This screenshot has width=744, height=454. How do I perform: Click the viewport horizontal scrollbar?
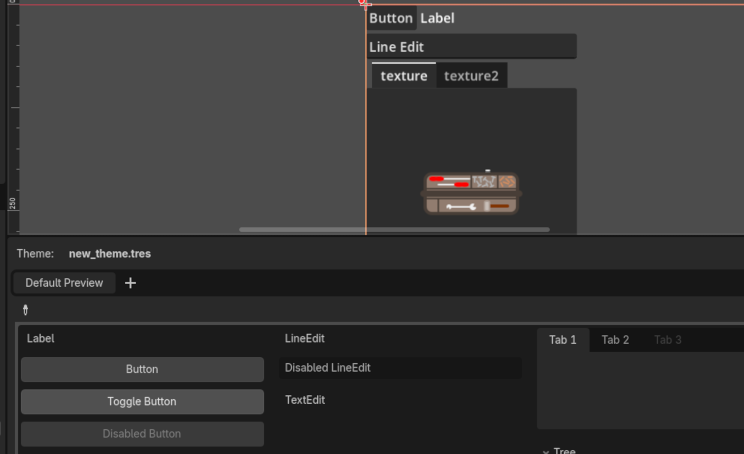click(x=394, y=230)
